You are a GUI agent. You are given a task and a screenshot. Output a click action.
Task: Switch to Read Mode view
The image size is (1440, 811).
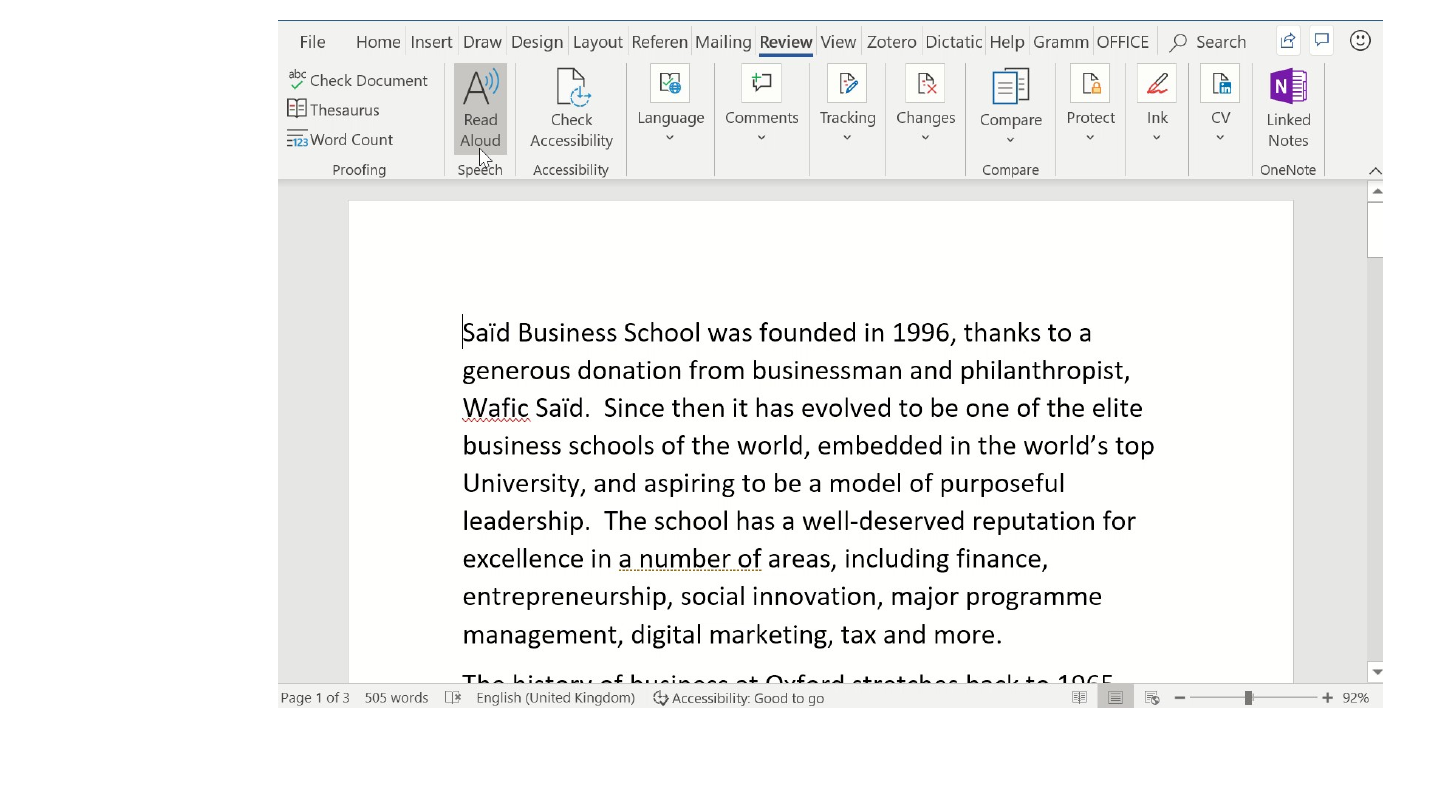tap(1079, 698)
